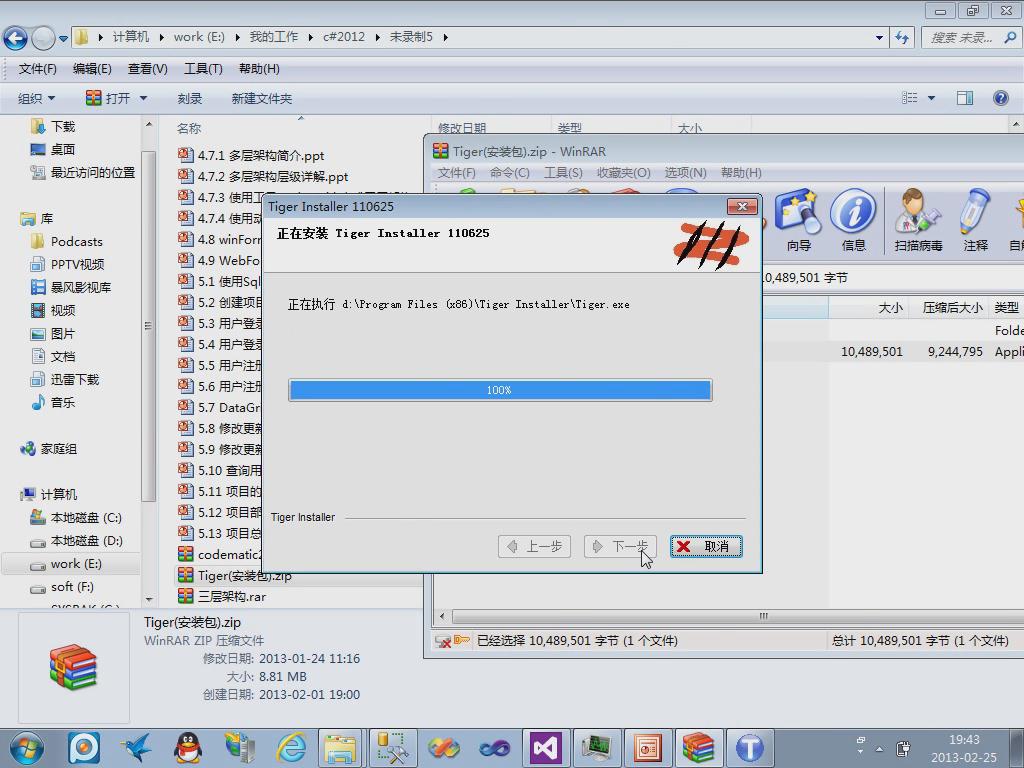The image size is (1024, 768).
Task: Run 扫描病毒 virus scan in WinRAR
Action: (x=918, y=220)
